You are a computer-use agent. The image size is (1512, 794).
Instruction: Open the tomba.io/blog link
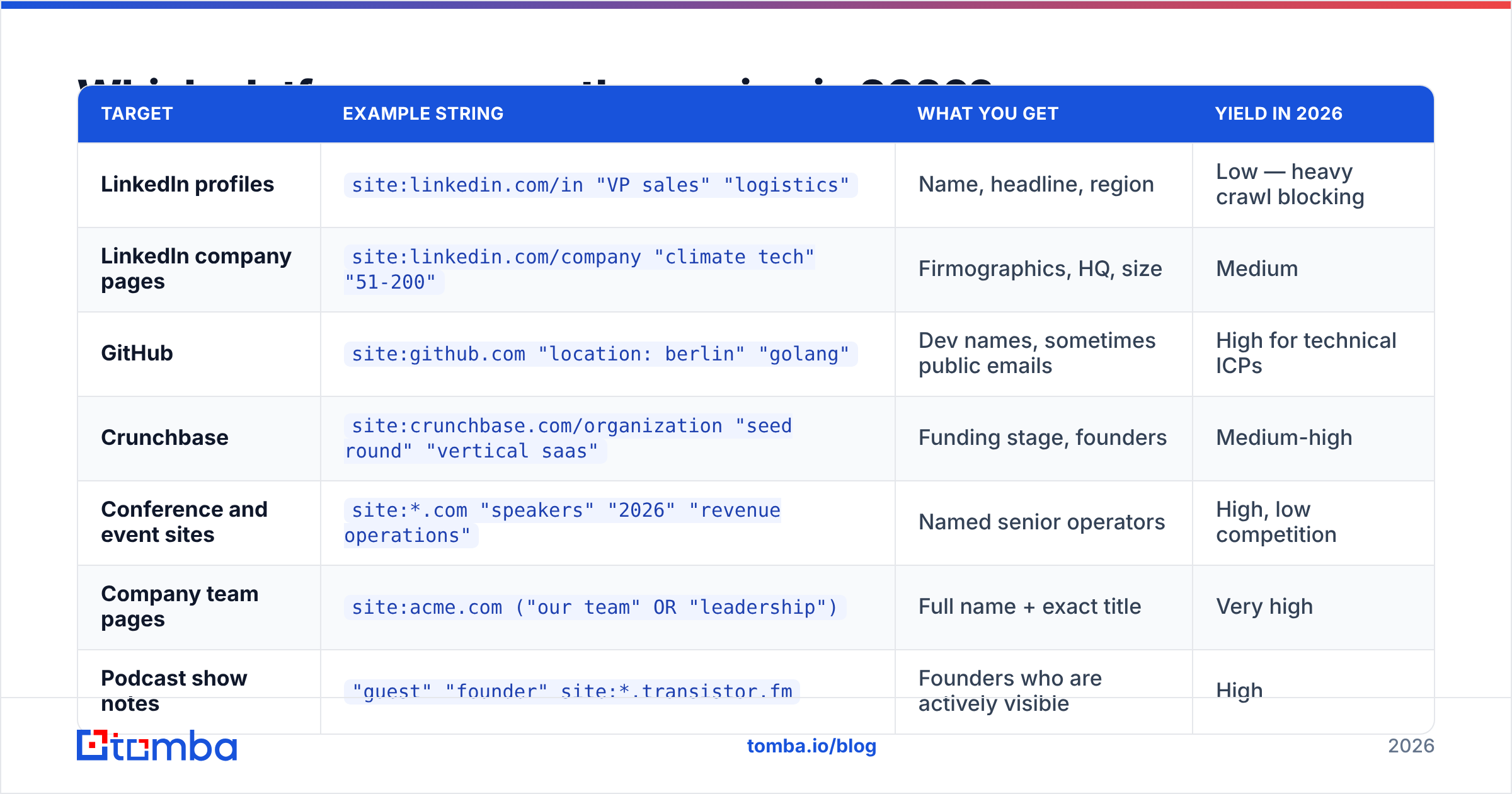[811, 746]
